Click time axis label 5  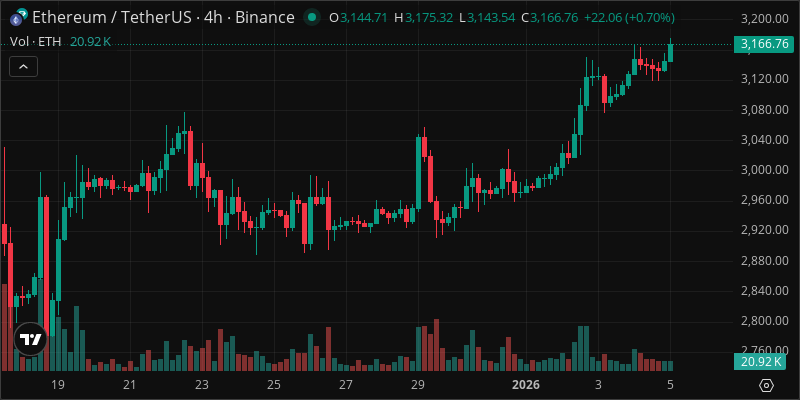[x=671, y=384]
